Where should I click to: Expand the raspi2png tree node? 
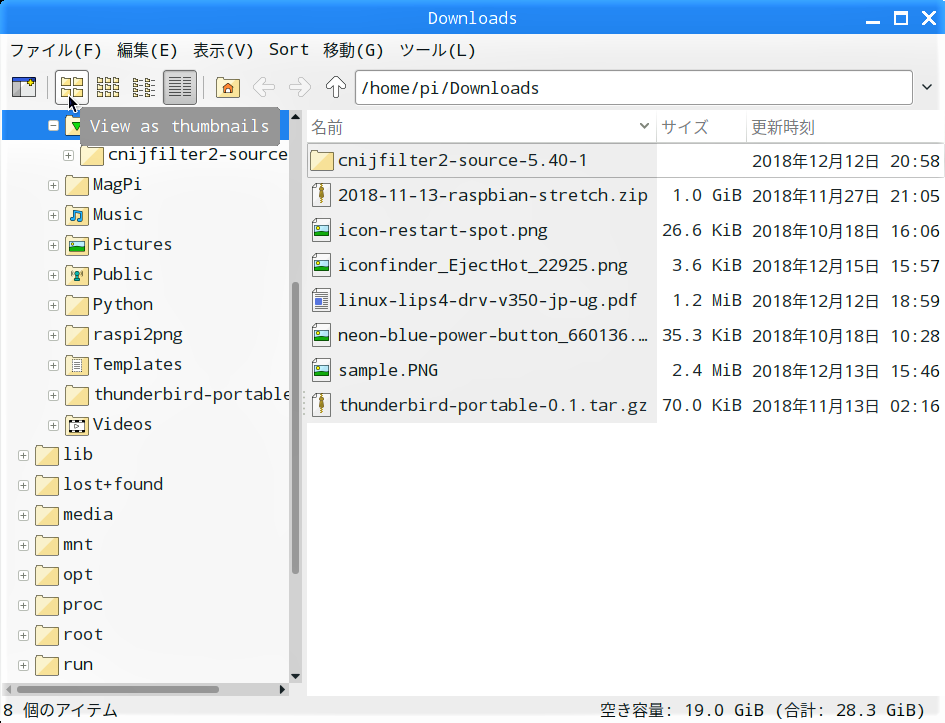pos(54,335)
